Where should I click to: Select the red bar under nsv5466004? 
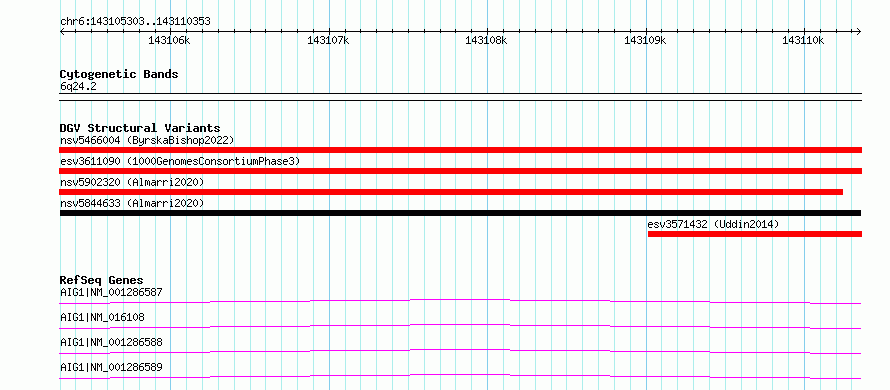click(460, 150)
